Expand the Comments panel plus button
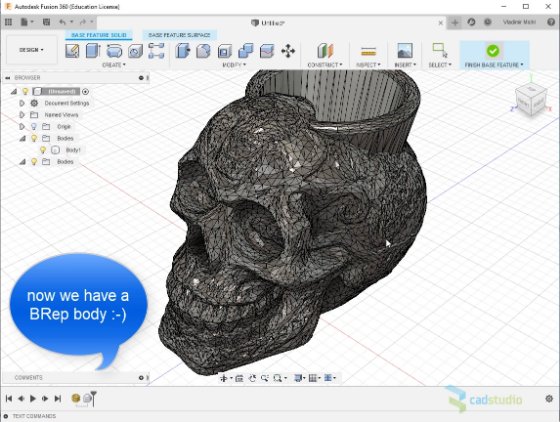The width and height of the screenshot is (560, 422). pos(141,378)
